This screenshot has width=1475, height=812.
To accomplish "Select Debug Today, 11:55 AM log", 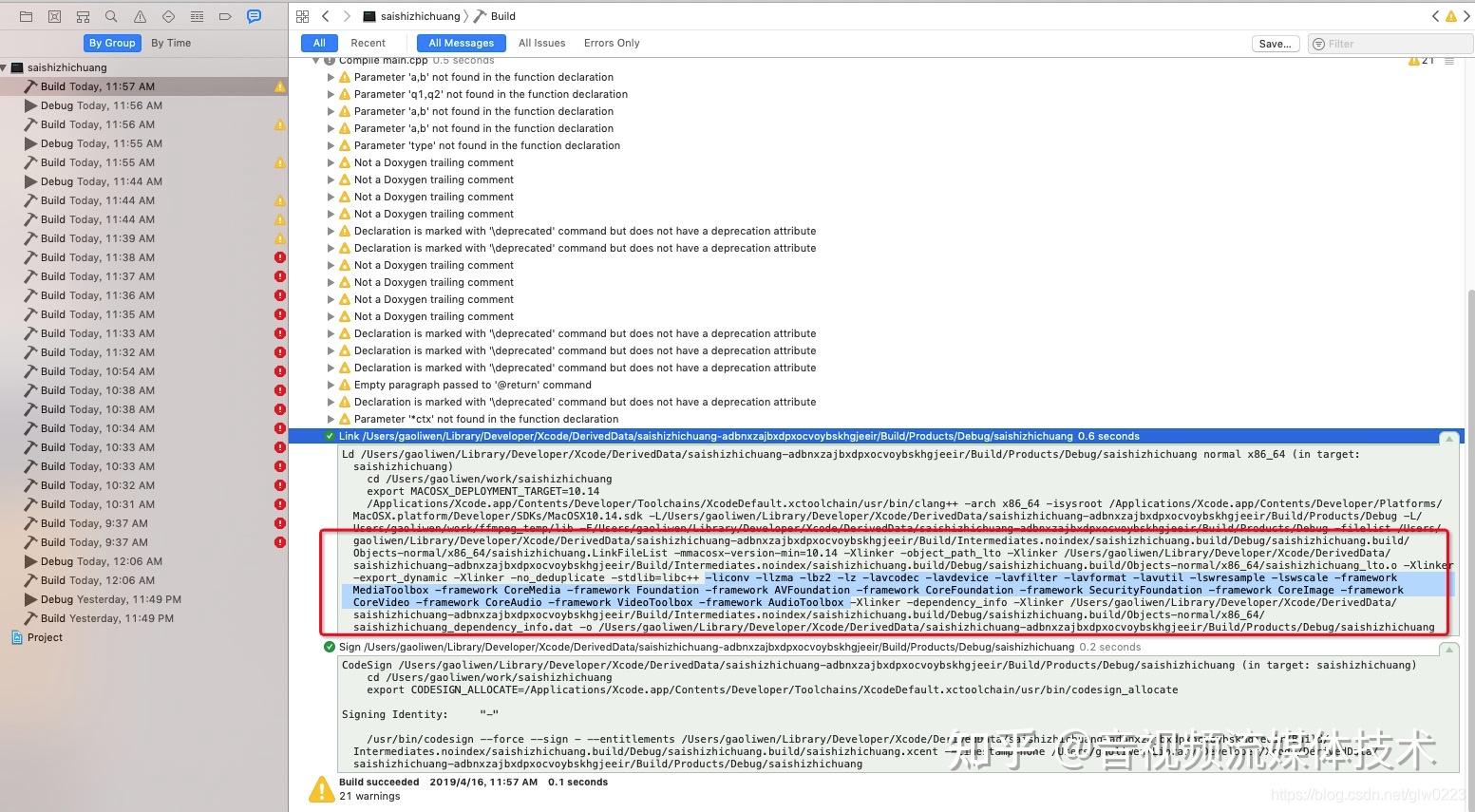I will [144, 143].
